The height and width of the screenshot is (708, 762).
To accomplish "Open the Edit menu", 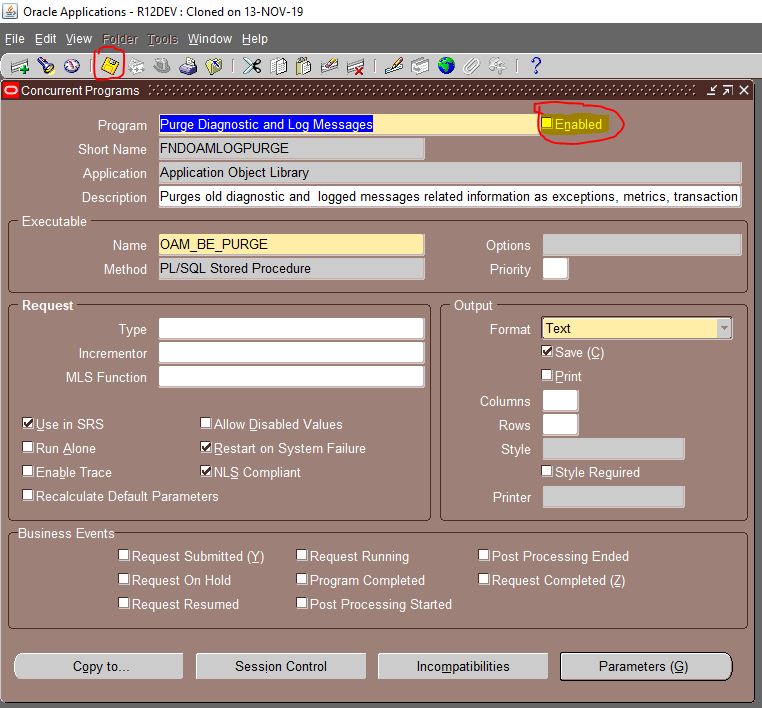I will point(45,39).
